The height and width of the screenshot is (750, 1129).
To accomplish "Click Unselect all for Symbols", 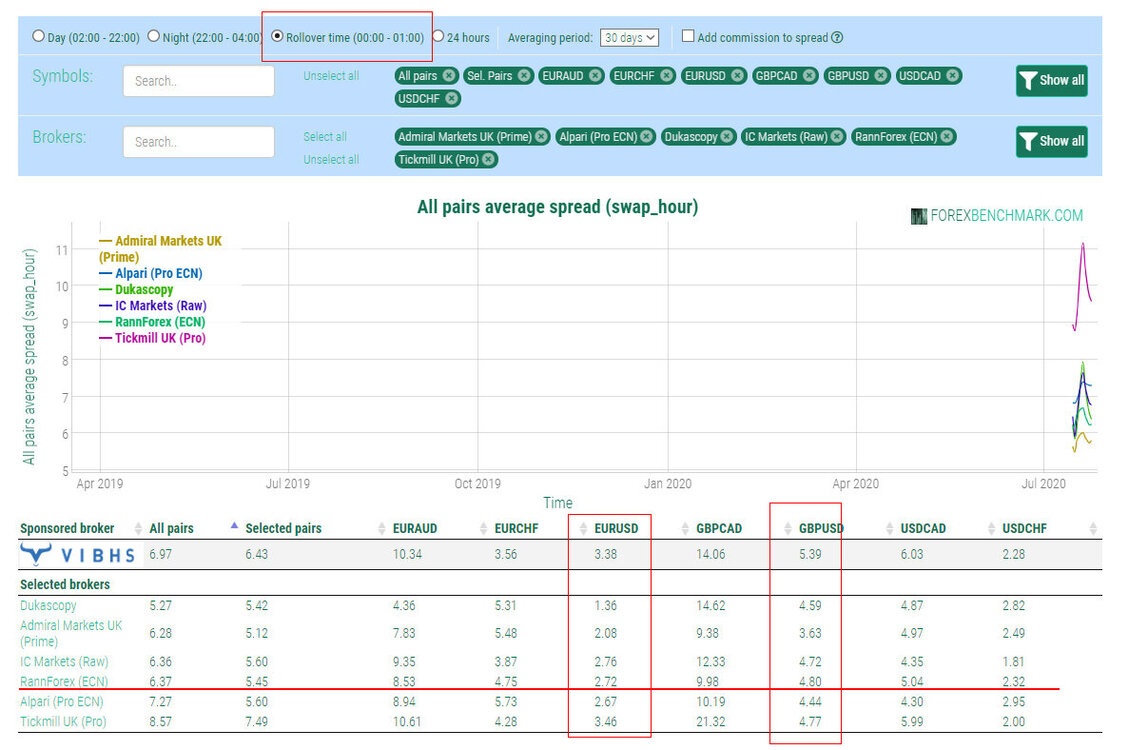I will point(330,76).
